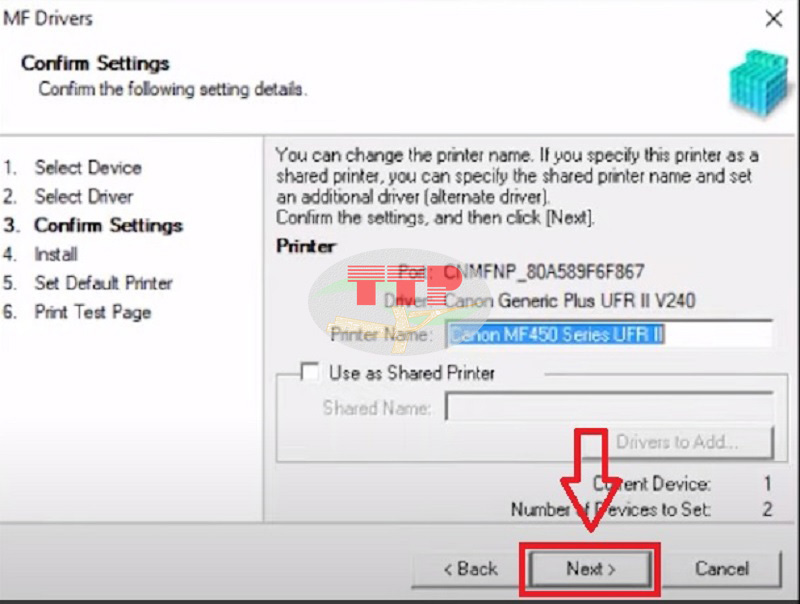This screenshot has width=800, height=604.
Task: Select step 3 Confirm Settings
Action: 108,225
